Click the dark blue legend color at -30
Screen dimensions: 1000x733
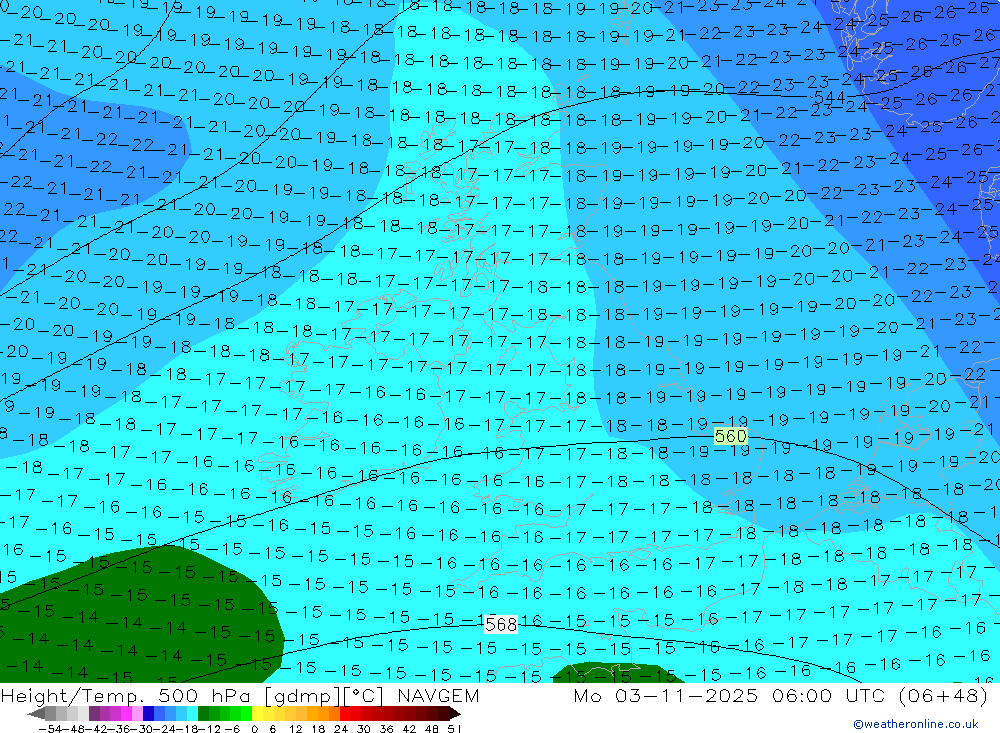click(x=148, y=713)
